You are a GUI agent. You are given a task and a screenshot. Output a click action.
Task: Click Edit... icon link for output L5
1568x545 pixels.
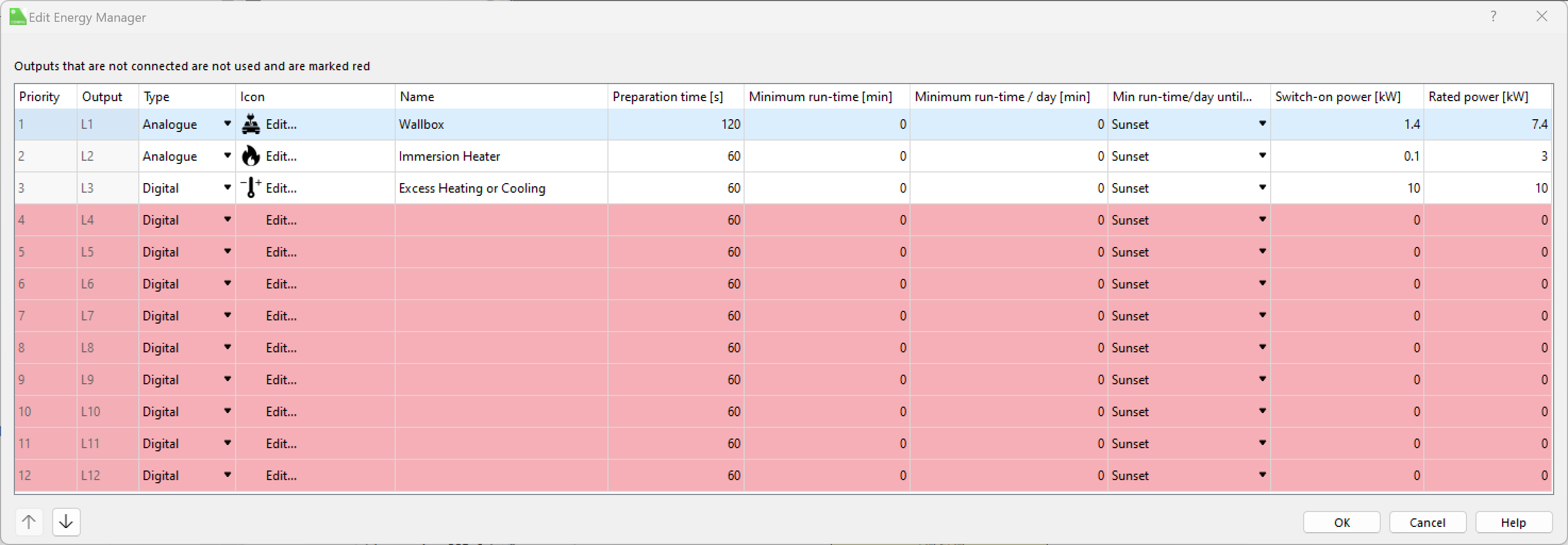coord(281,252)
